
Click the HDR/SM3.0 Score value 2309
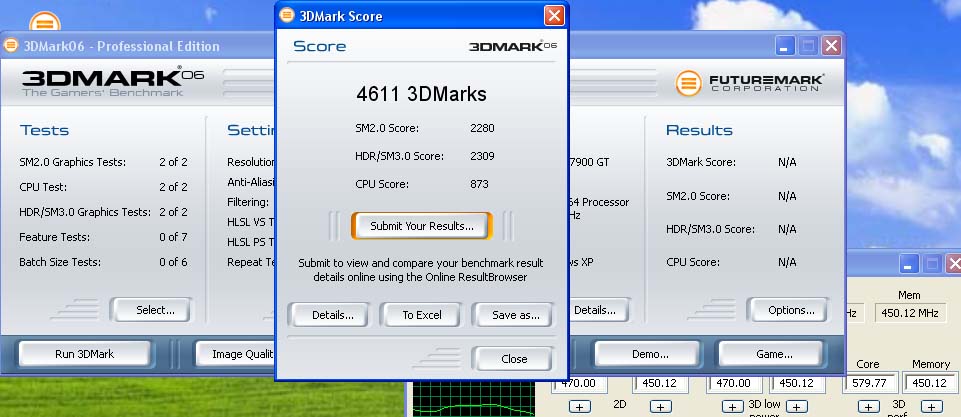[x=482, y=156]
